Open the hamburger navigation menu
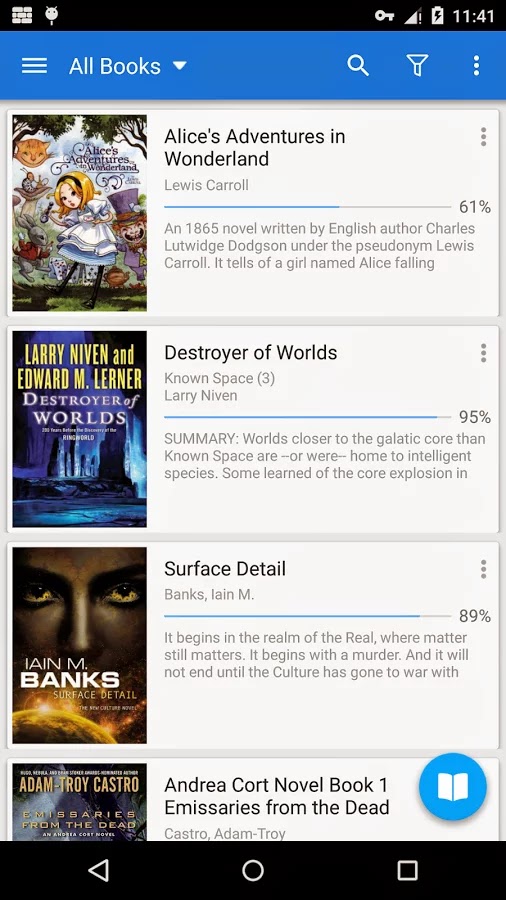The image size is (506, 900). [x=34, y=66]
